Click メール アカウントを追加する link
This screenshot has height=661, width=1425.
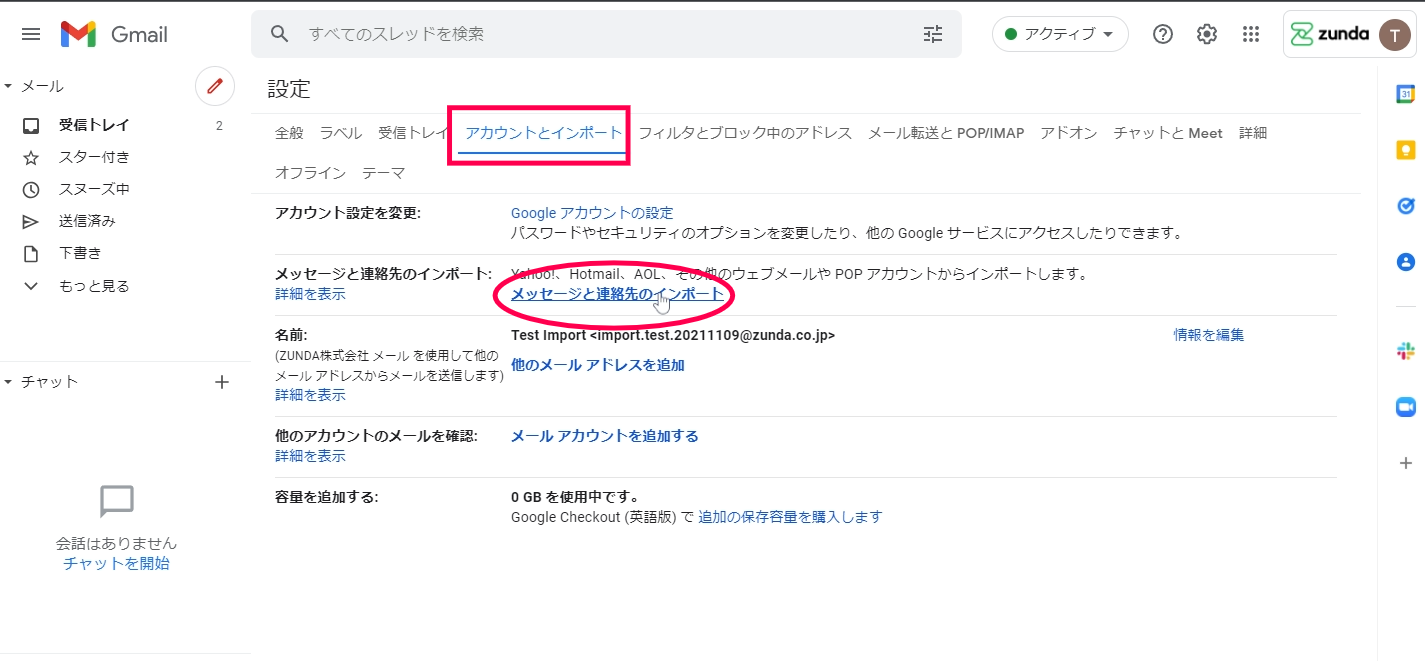605,436
